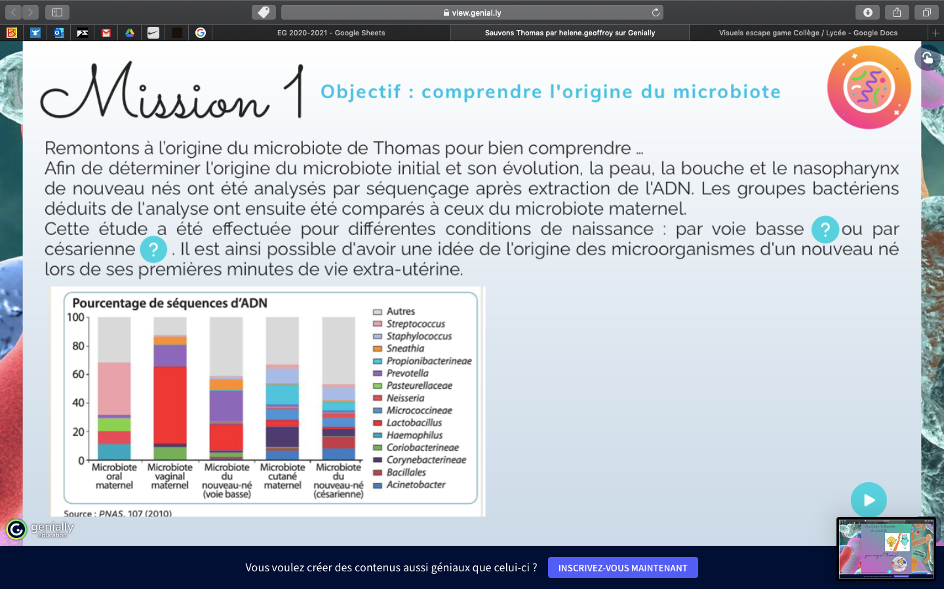
Task: Open the question mark after "voie basse"
Action: pyautogui.click(x=825, y=229)
